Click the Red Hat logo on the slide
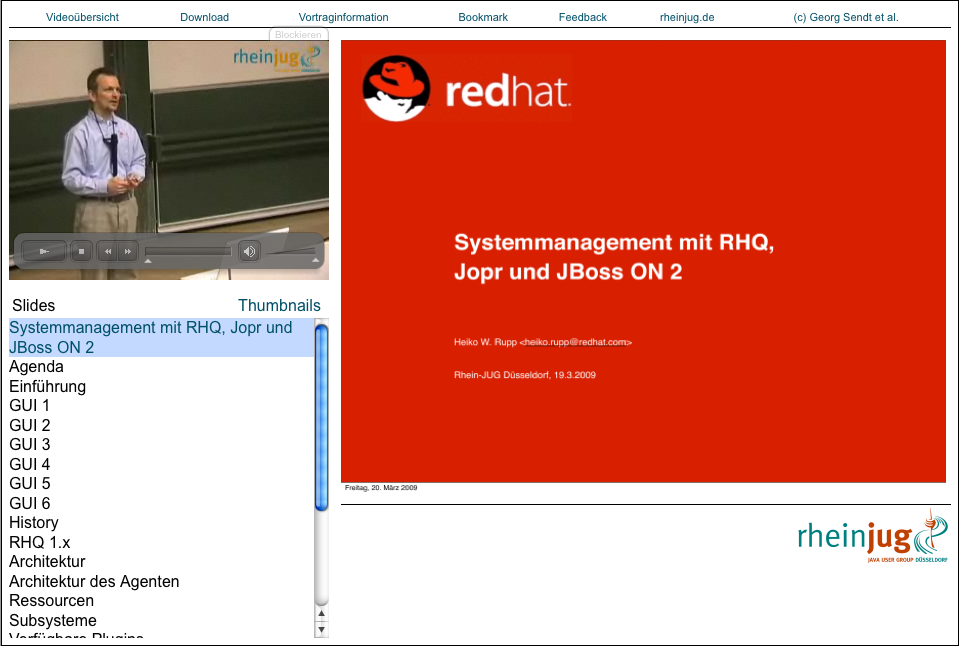Image resolution: width=959 pixels, height=646 pixels. pos(467,88)
